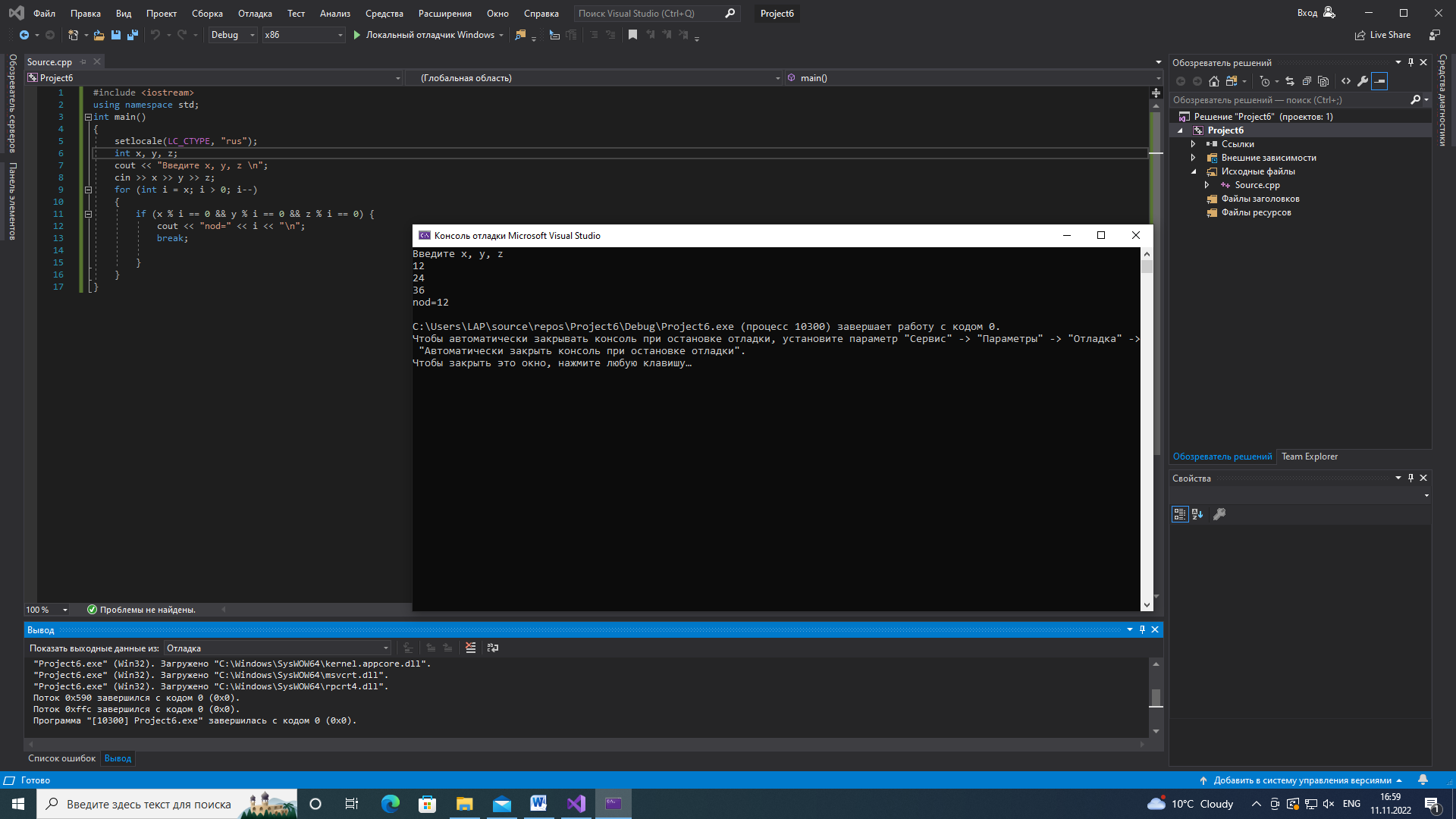Click Вход to sign in
The image size is (1456, 819).
click(1307, 13)
